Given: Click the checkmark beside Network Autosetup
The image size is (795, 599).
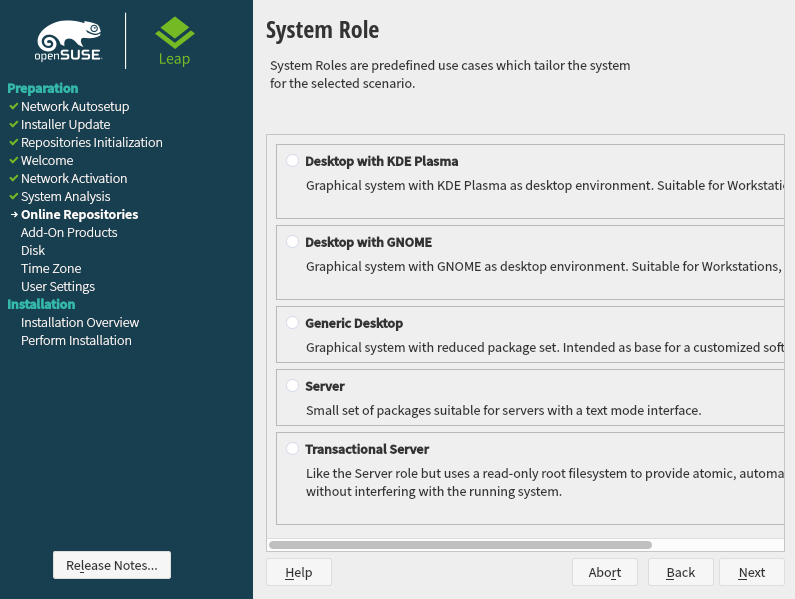Looking at the screenshot, I should click(13, 106).
